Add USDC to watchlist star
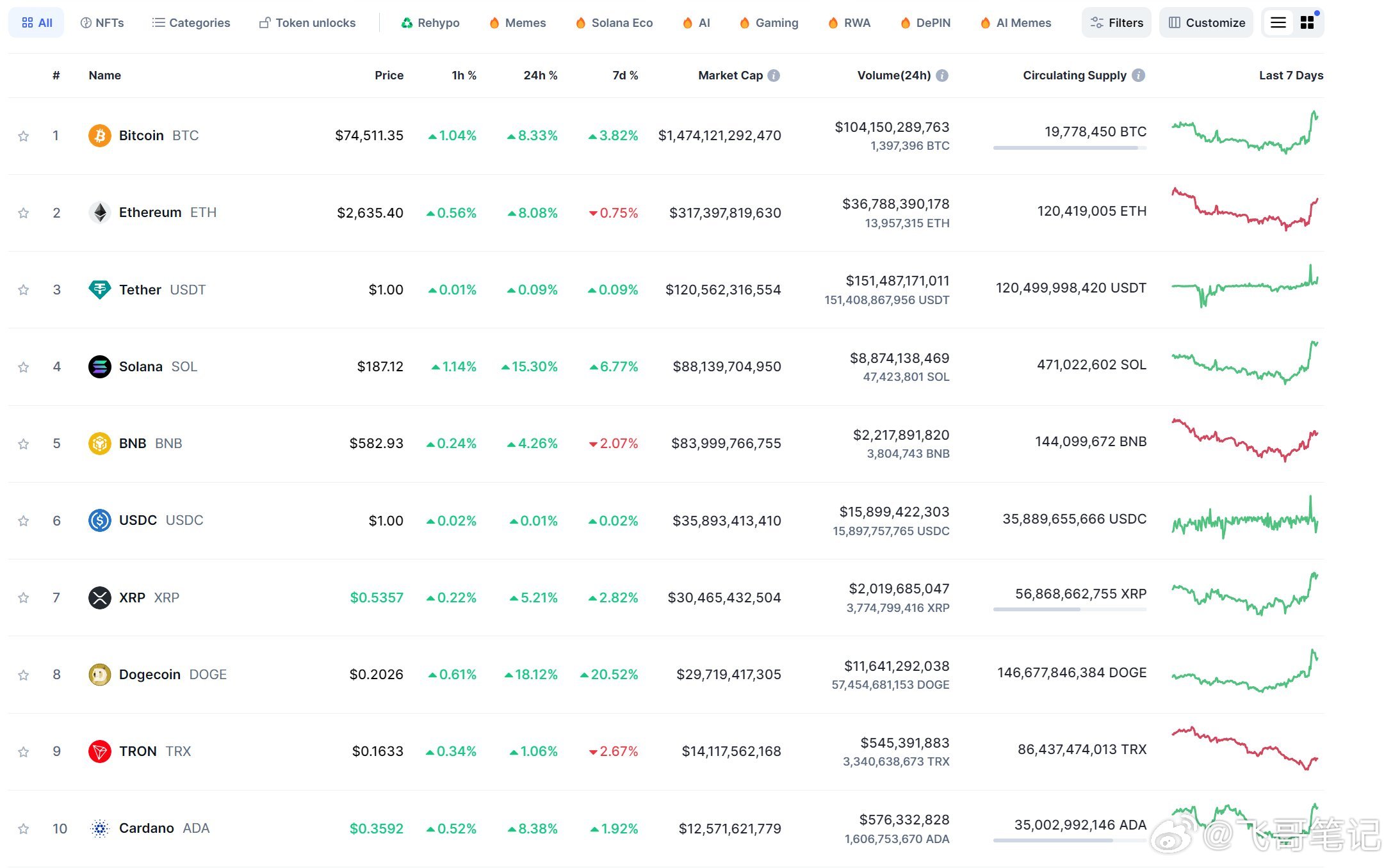 tap(24, 520)
